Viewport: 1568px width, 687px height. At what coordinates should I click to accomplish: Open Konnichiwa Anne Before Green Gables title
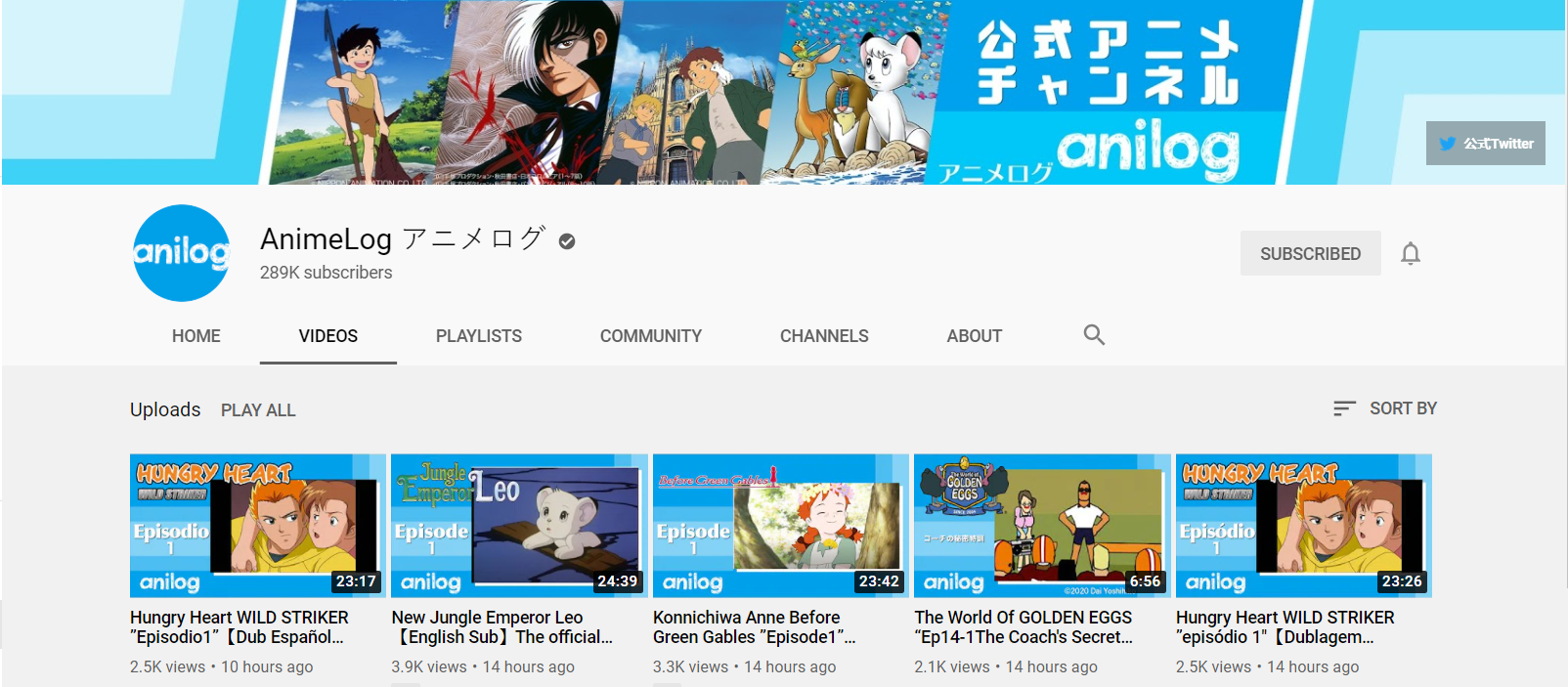[755, 627]
